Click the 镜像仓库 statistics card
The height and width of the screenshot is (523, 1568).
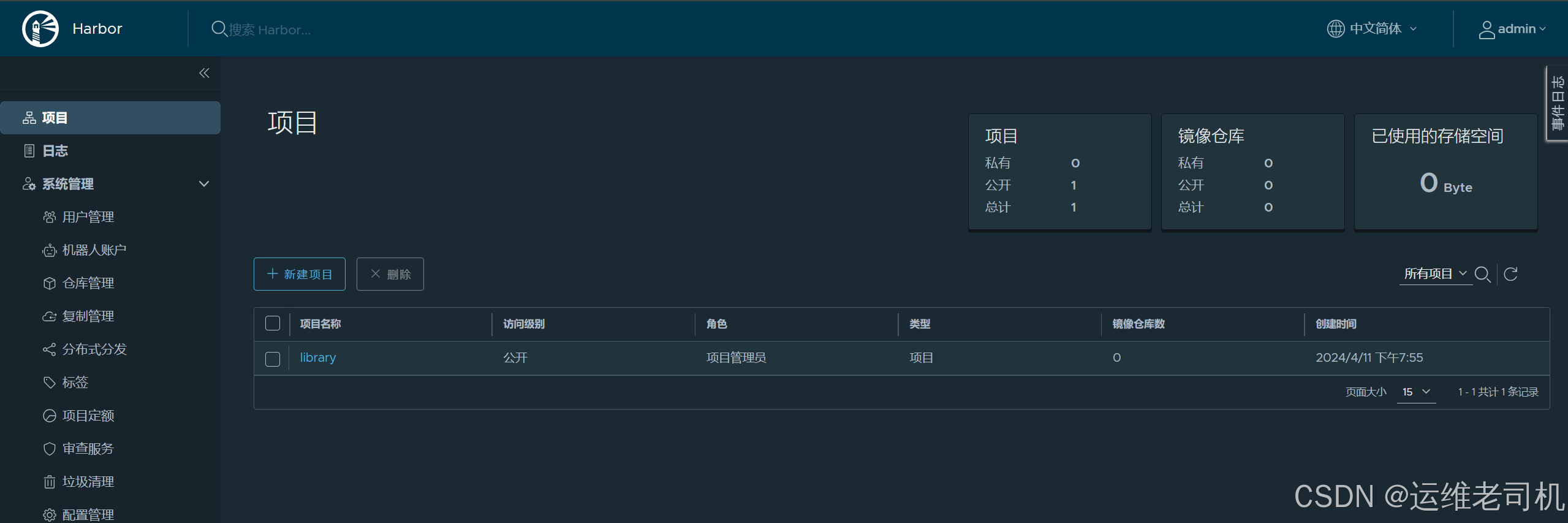(1252, 172)
